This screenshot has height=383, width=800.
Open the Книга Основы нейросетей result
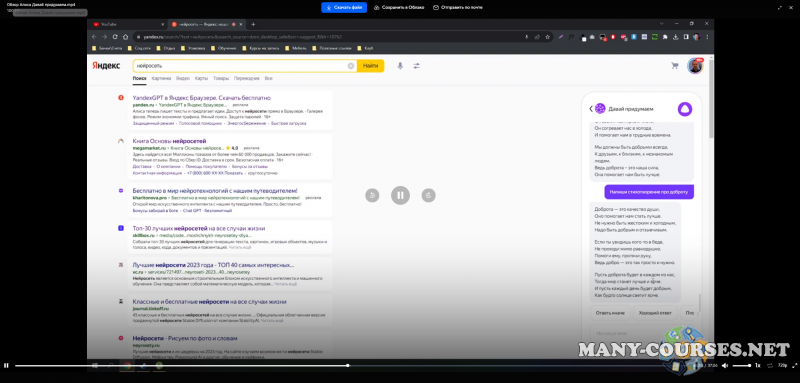click(x=169, y=141)
